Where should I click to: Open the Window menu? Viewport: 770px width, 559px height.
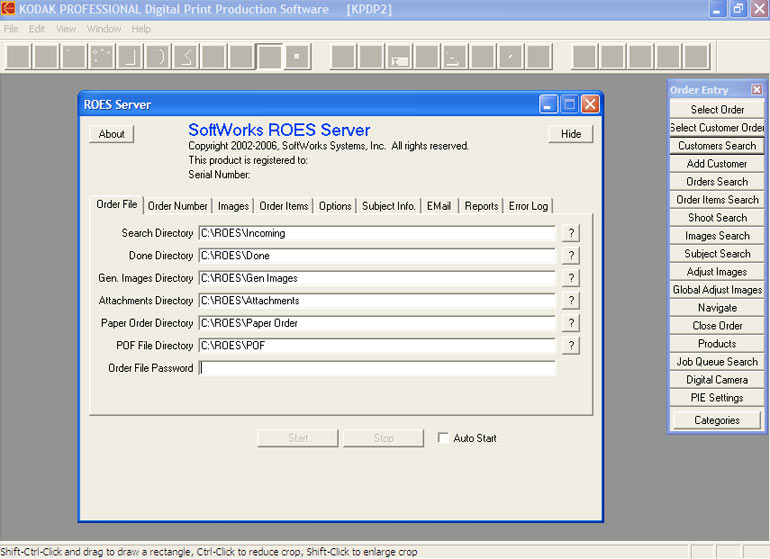point(104,29)
